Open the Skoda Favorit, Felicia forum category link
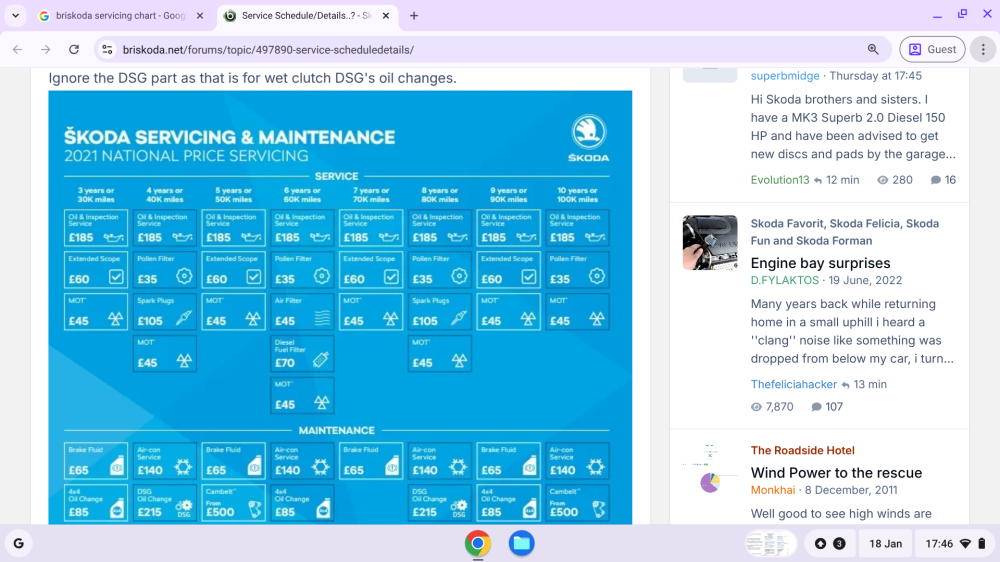This screenshot has height=562, width=1000. (844, 232)
